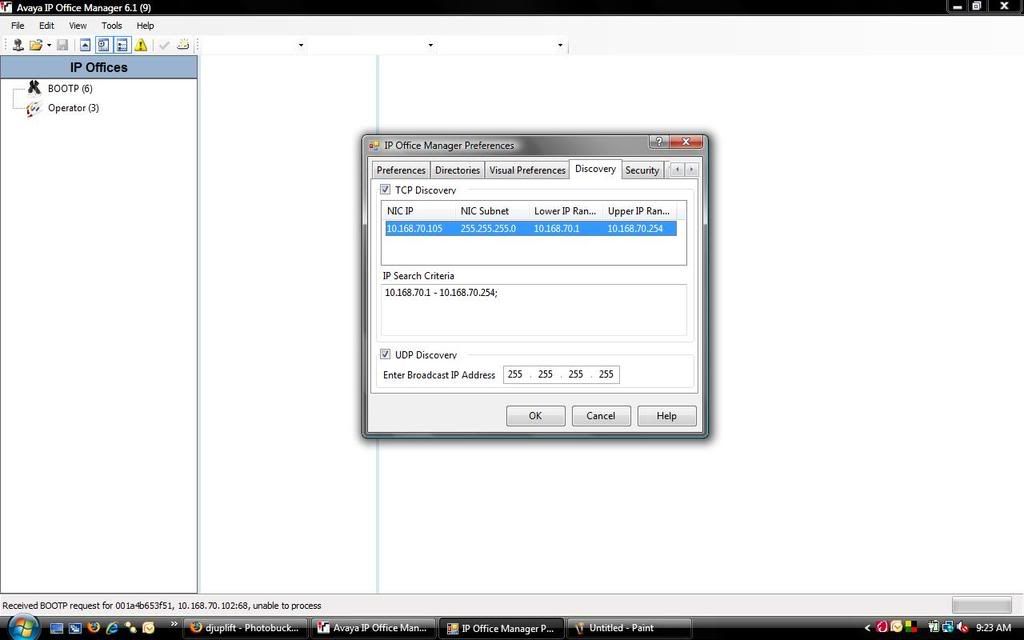Click the grayed validate configuration checkmark icon

click(164, 45)
